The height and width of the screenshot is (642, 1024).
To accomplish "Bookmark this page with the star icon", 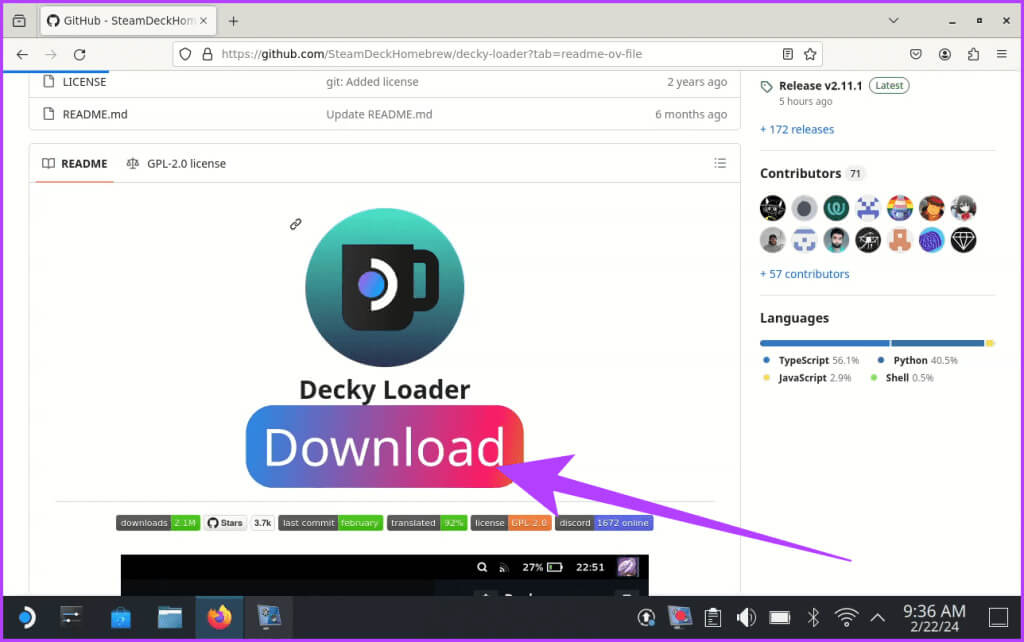I will pos(810,54).
